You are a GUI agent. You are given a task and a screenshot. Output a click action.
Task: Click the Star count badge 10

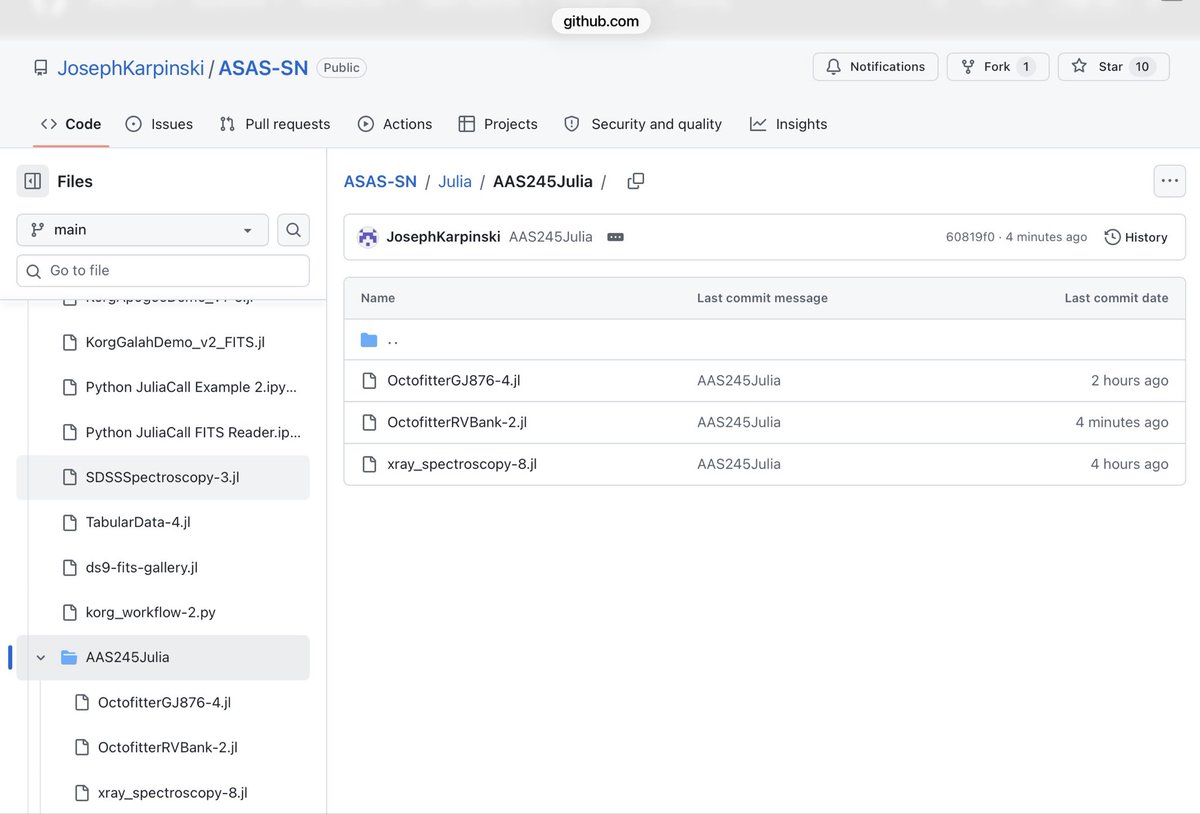coord(1142,66)
